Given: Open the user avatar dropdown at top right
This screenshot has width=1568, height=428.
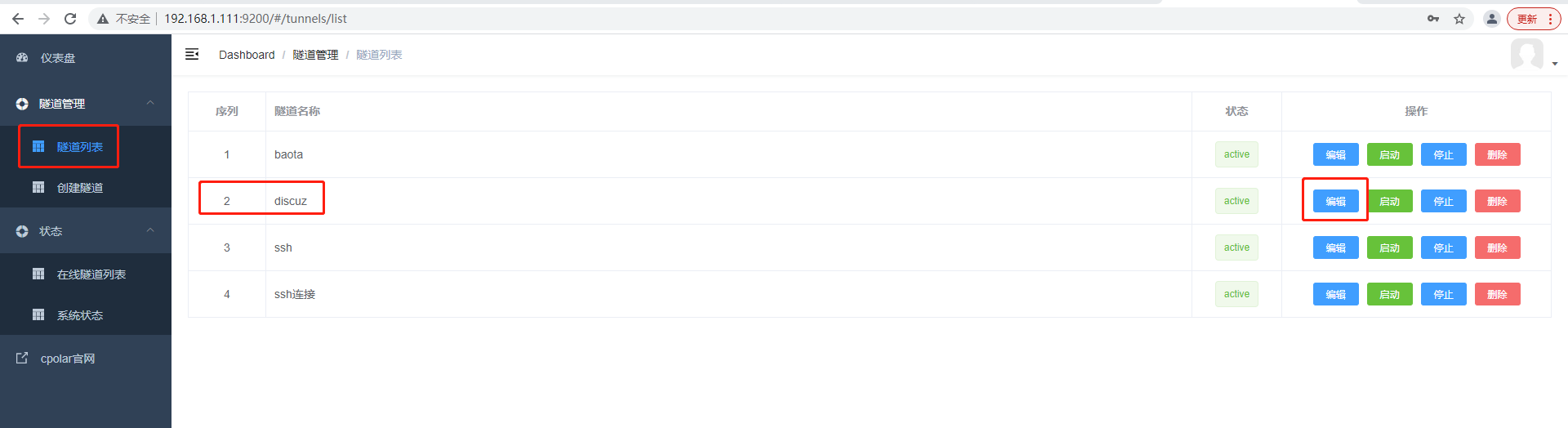Looking at the screenshot, I should tap(1534, 55).
